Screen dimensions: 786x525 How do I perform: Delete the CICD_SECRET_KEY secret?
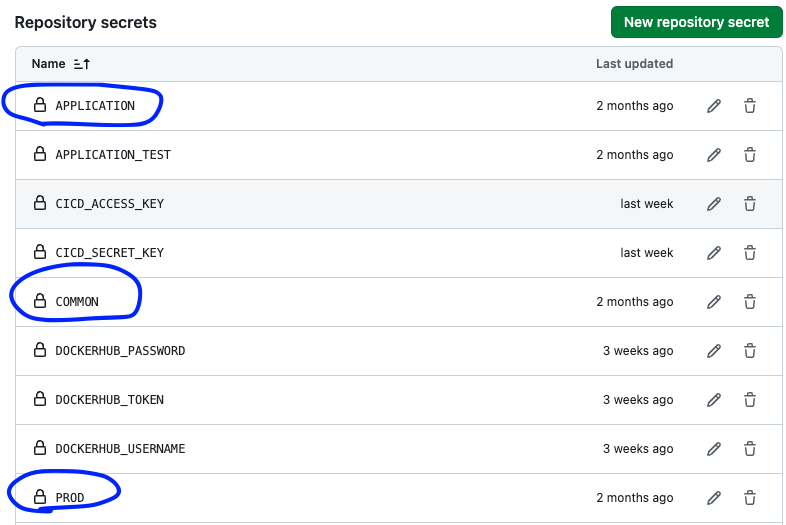(750, 253)
